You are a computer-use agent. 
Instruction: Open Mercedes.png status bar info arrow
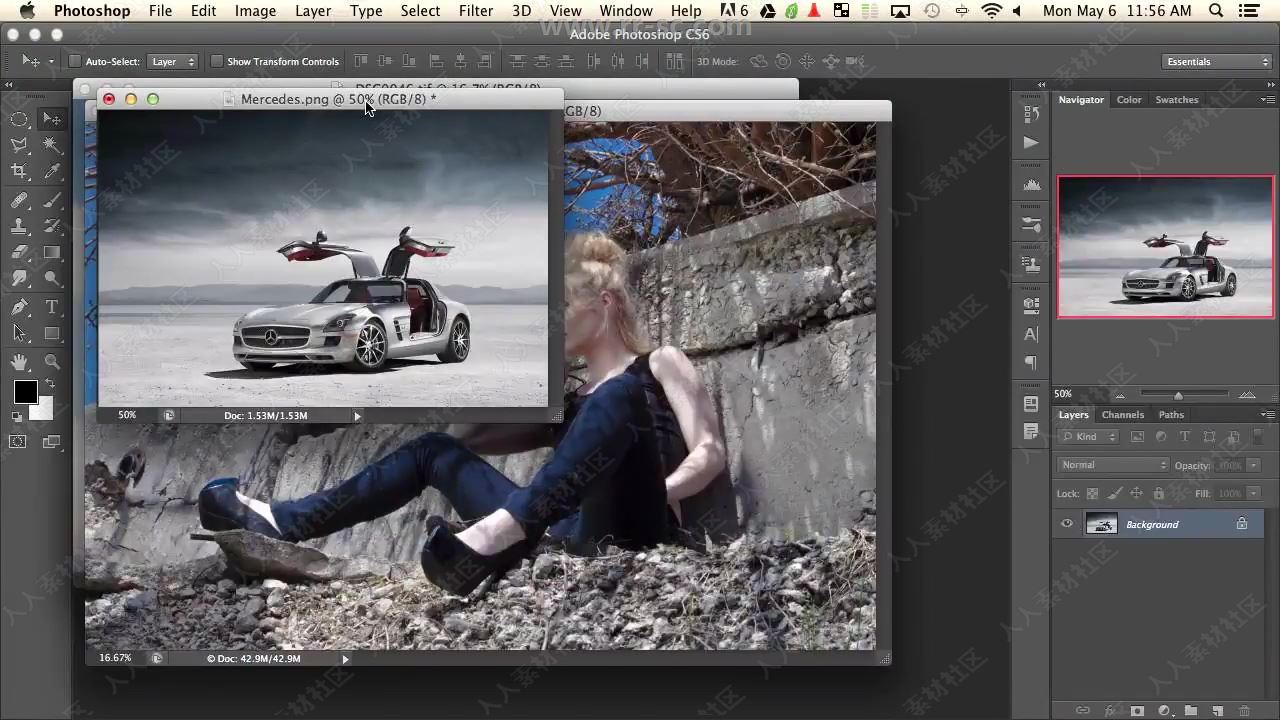click(x=357, y=415)
